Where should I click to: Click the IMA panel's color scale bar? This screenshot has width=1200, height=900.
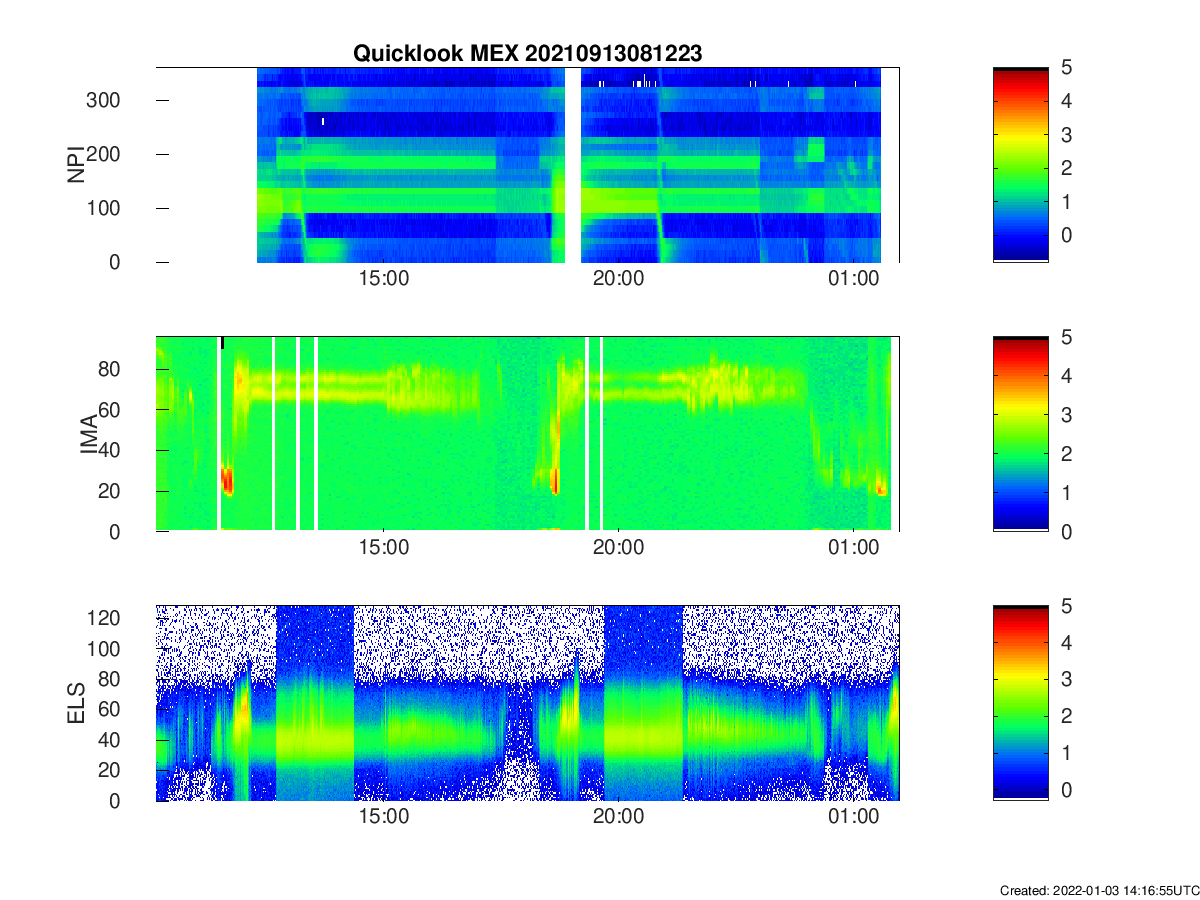[1021, 434]
